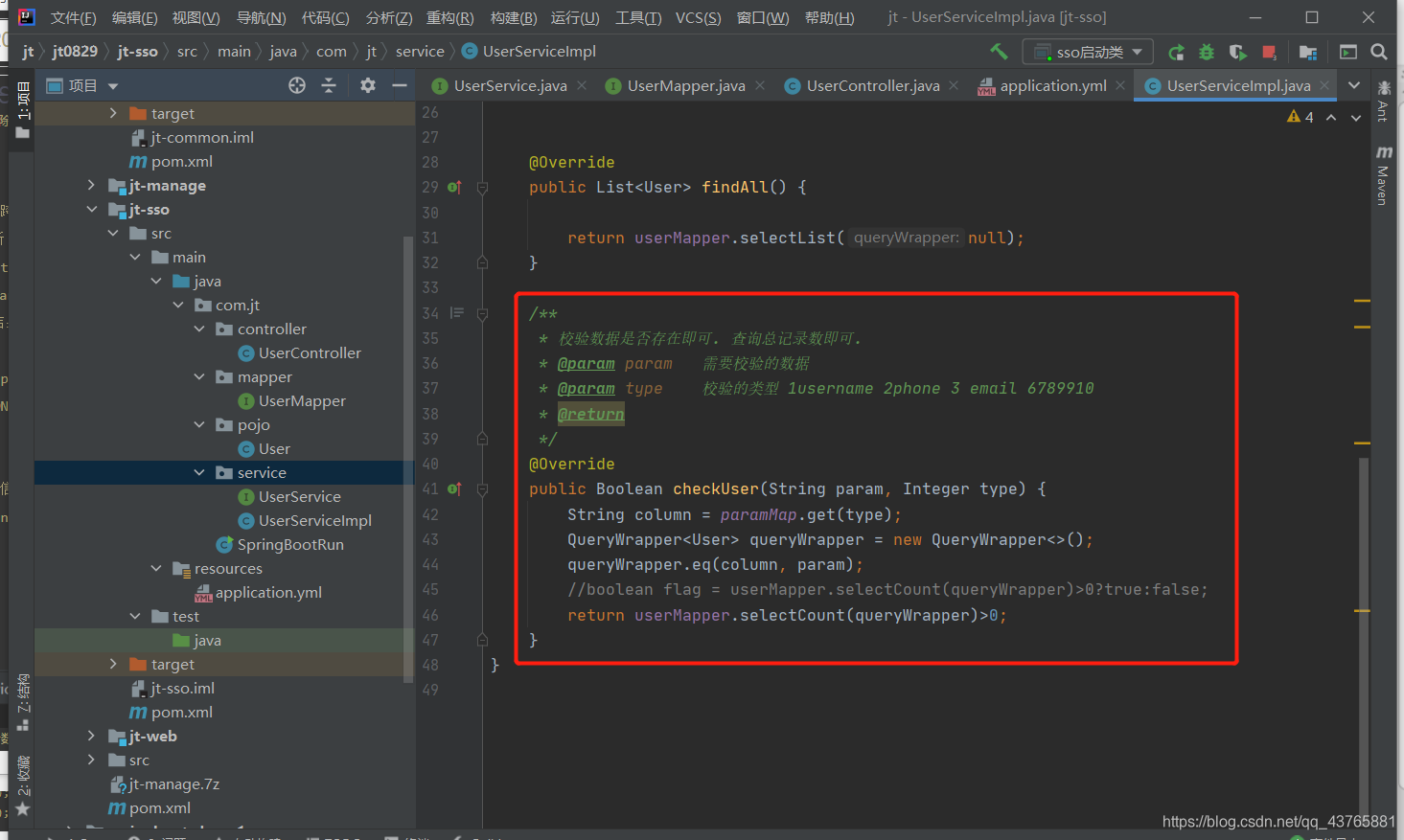Collapse the mapper package

[199, 376]
